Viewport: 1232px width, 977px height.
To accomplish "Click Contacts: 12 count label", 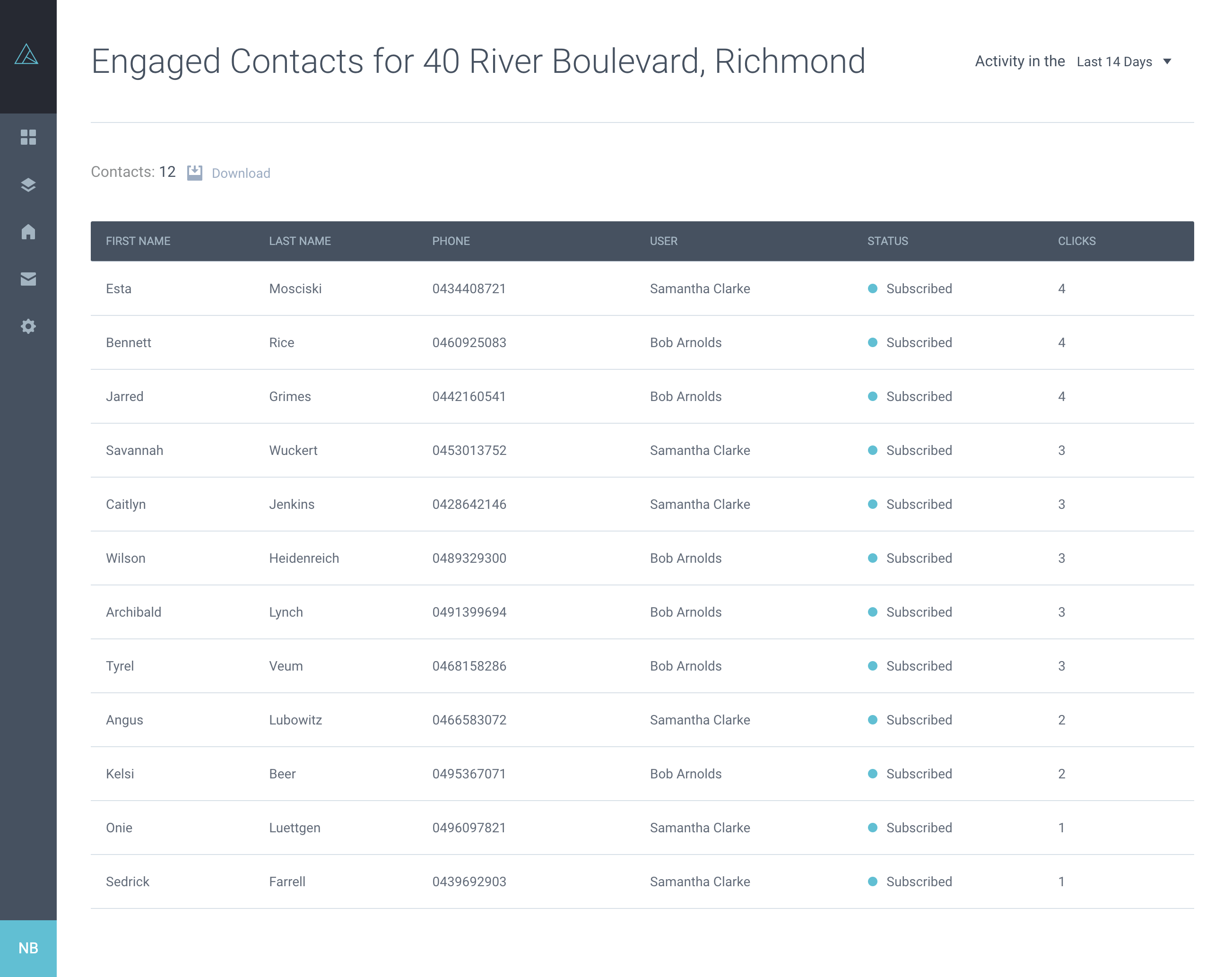I will (133, 172).
